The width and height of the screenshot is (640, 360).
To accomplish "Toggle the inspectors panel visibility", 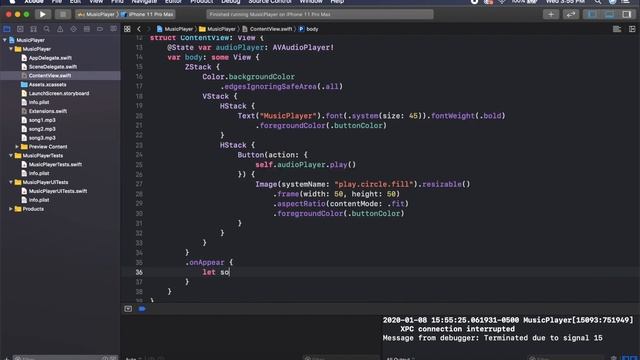I will point(627,14).
